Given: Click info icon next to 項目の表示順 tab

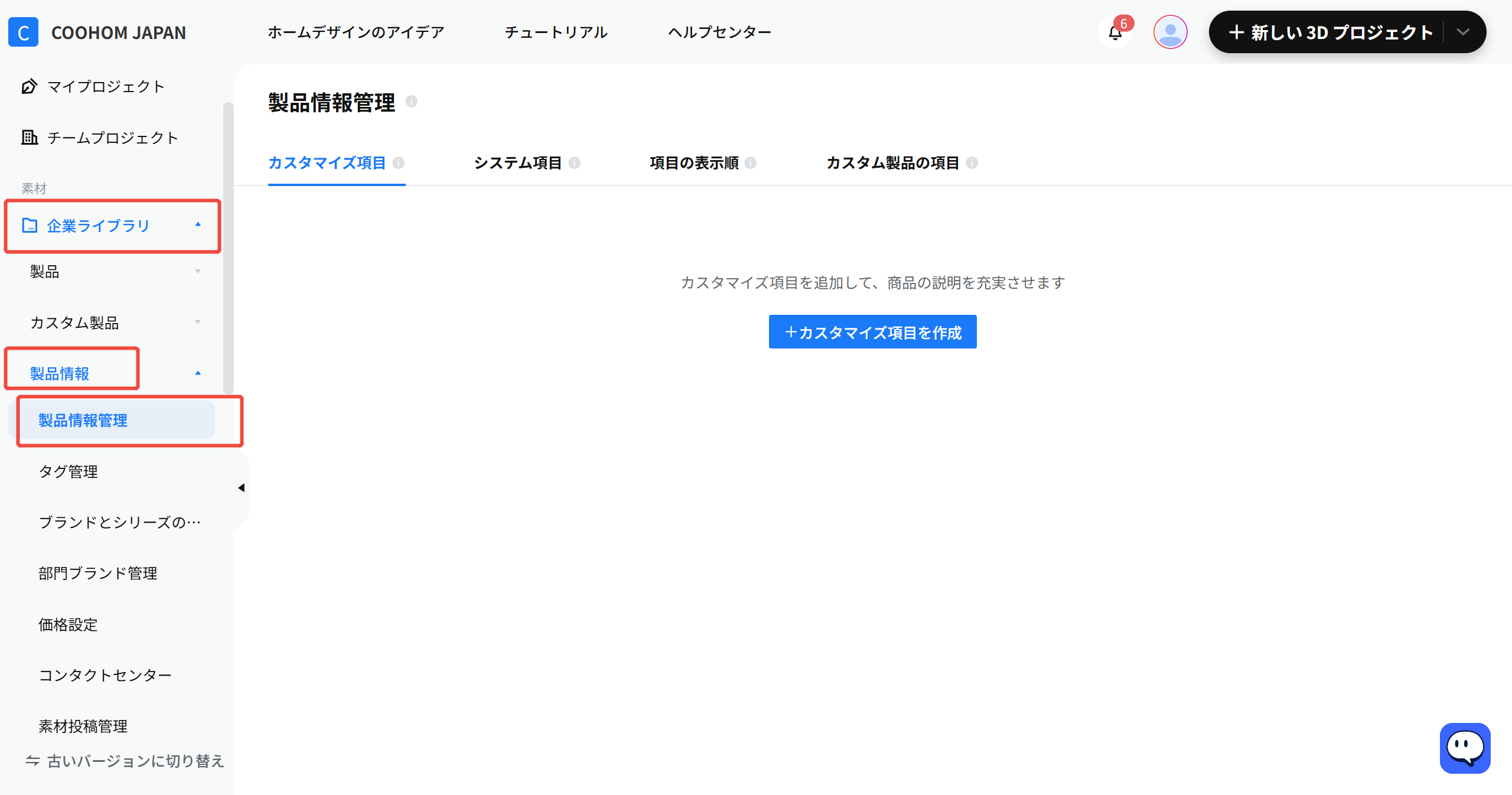Looking at the screenshot, I should coord(751,162).
